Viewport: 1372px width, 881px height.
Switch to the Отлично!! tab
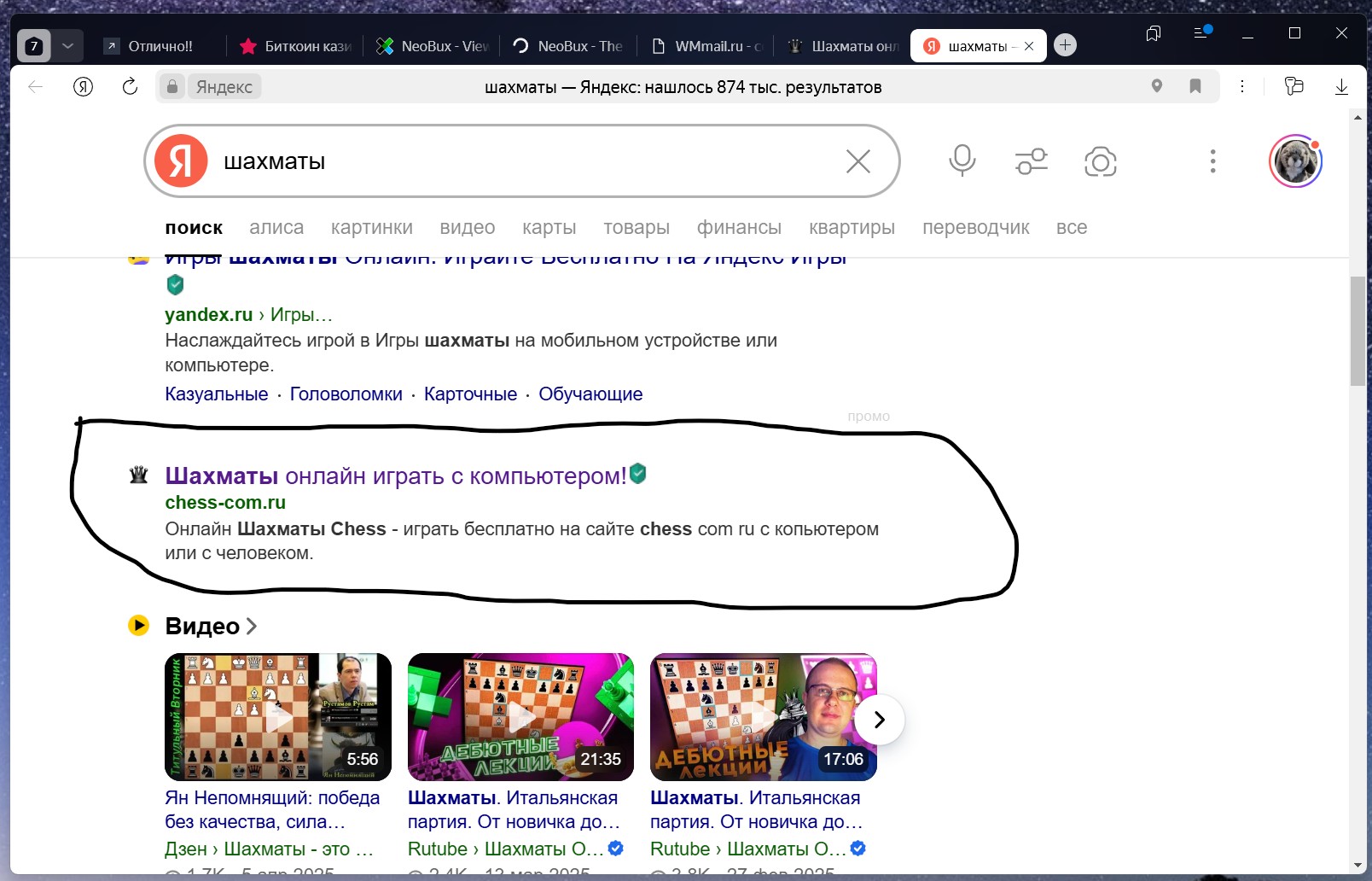click(x=160, y=46)
